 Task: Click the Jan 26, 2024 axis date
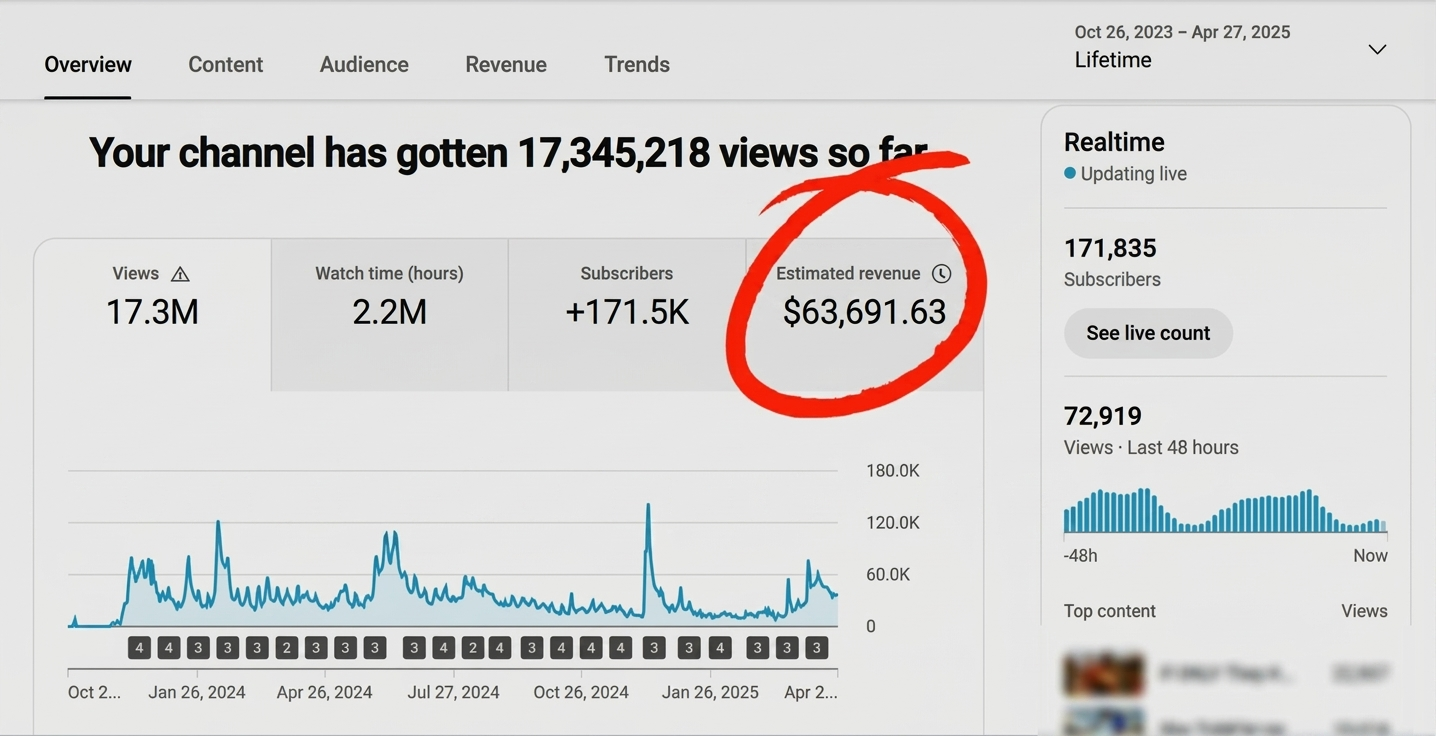click(197, 692)
